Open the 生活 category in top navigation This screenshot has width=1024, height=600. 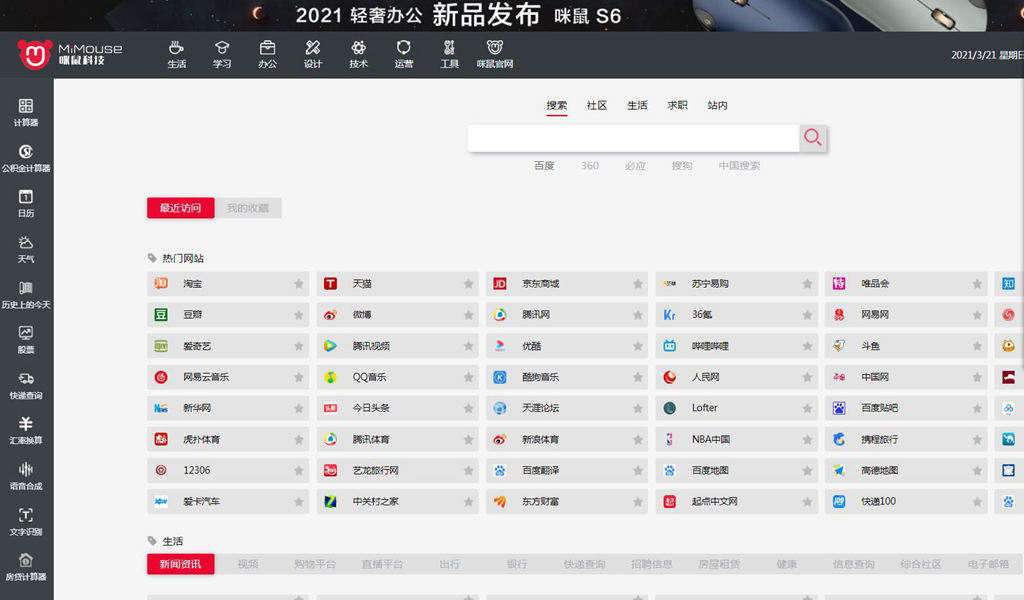coord(176,54)
